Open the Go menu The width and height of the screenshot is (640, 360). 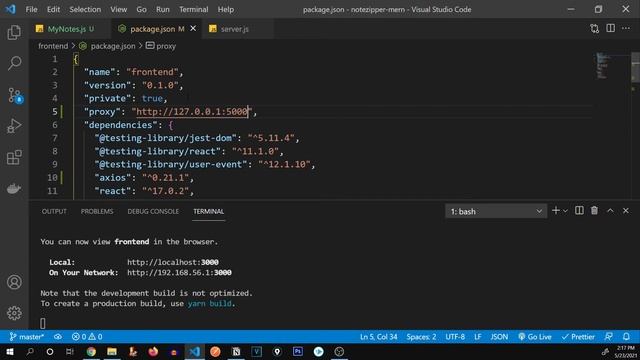141,9
